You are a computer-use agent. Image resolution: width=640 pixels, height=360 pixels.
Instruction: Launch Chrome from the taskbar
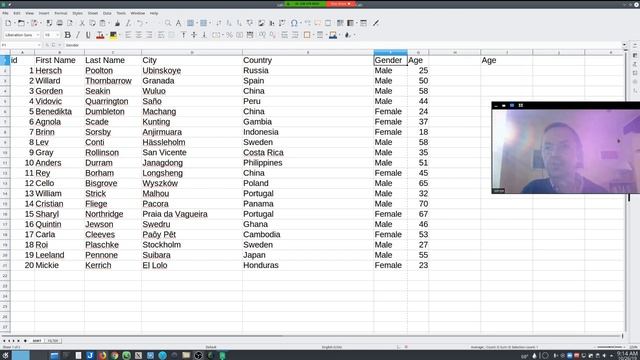click(114, 356)
